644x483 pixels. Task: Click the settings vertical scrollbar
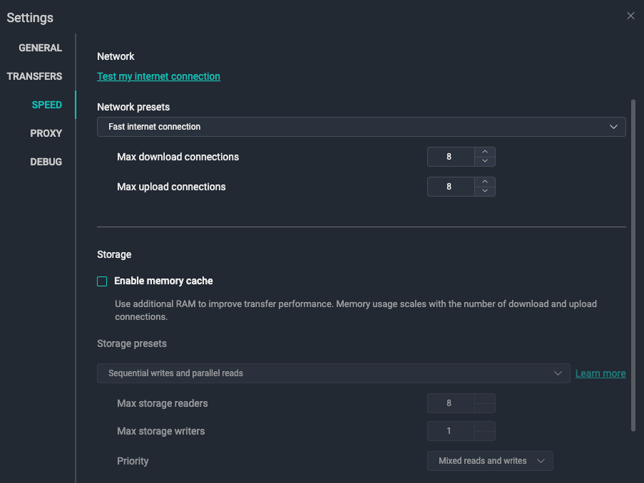point(633,265)
